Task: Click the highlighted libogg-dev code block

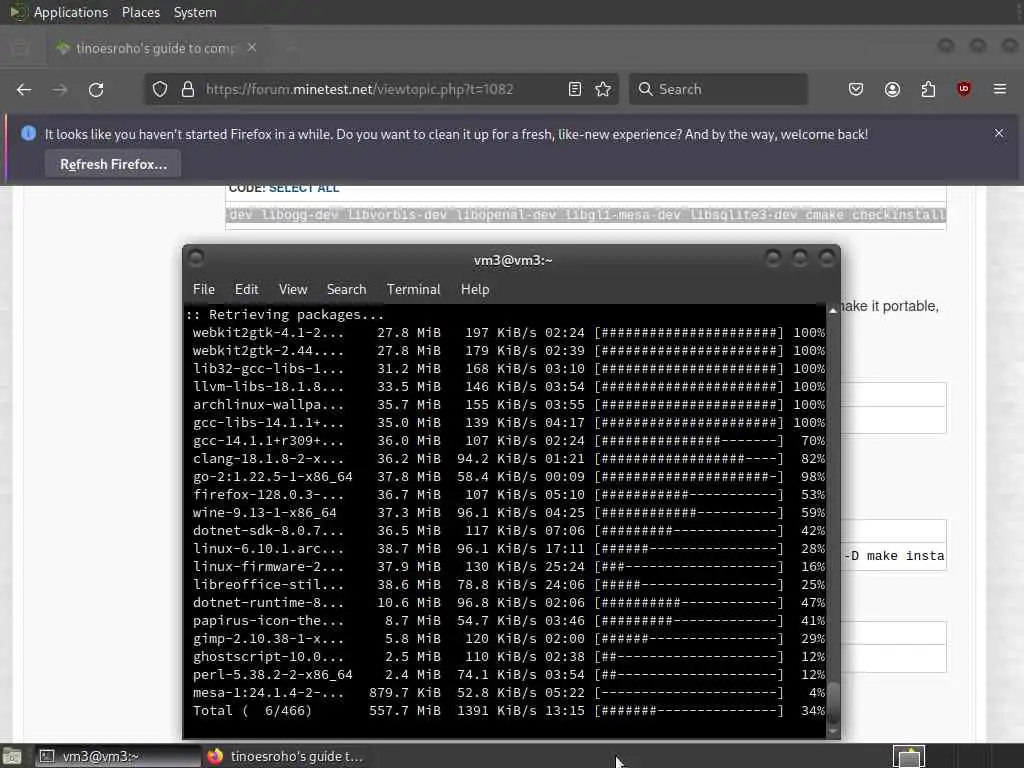Action: click(x=586, y=215)
